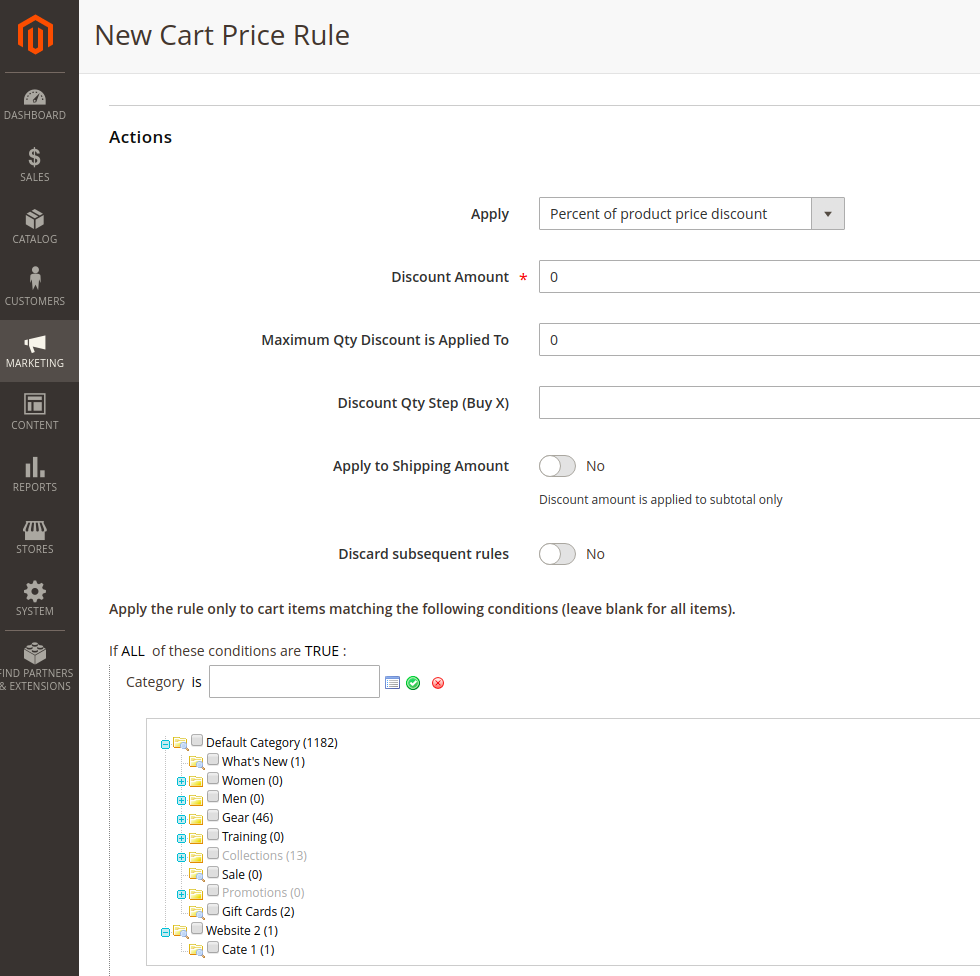Open the category chooser grid icon
The width and height of the screenshot is (980, 976).
392,682
